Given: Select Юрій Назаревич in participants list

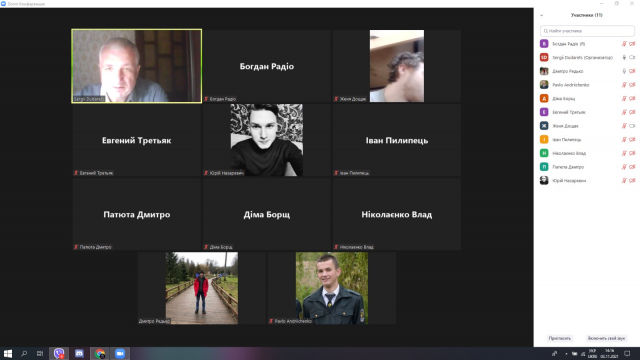Looking at the screenshot, I should pos(587,180).
